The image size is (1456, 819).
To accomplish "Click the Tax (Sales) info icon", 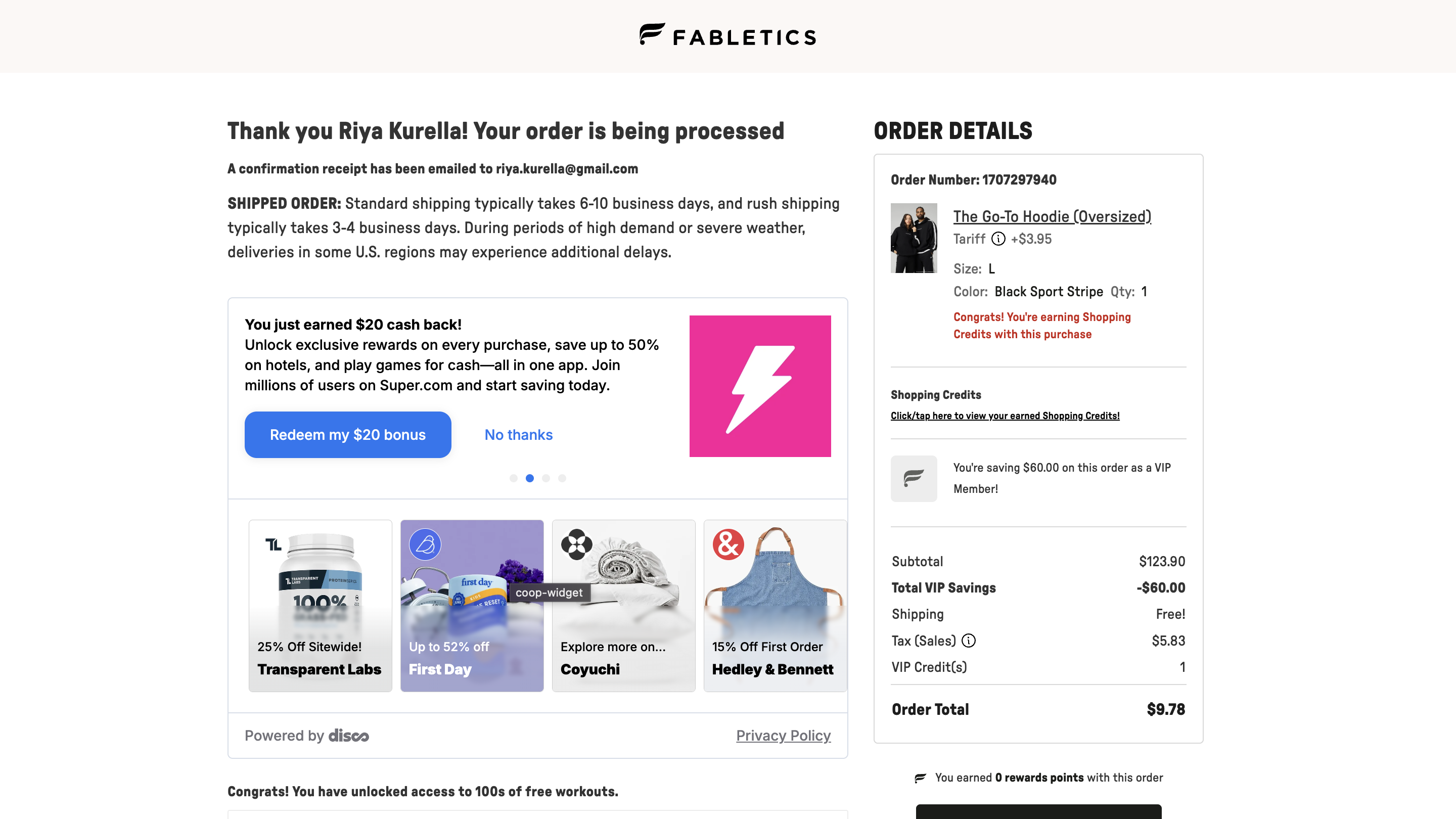I will coord(968,641).
